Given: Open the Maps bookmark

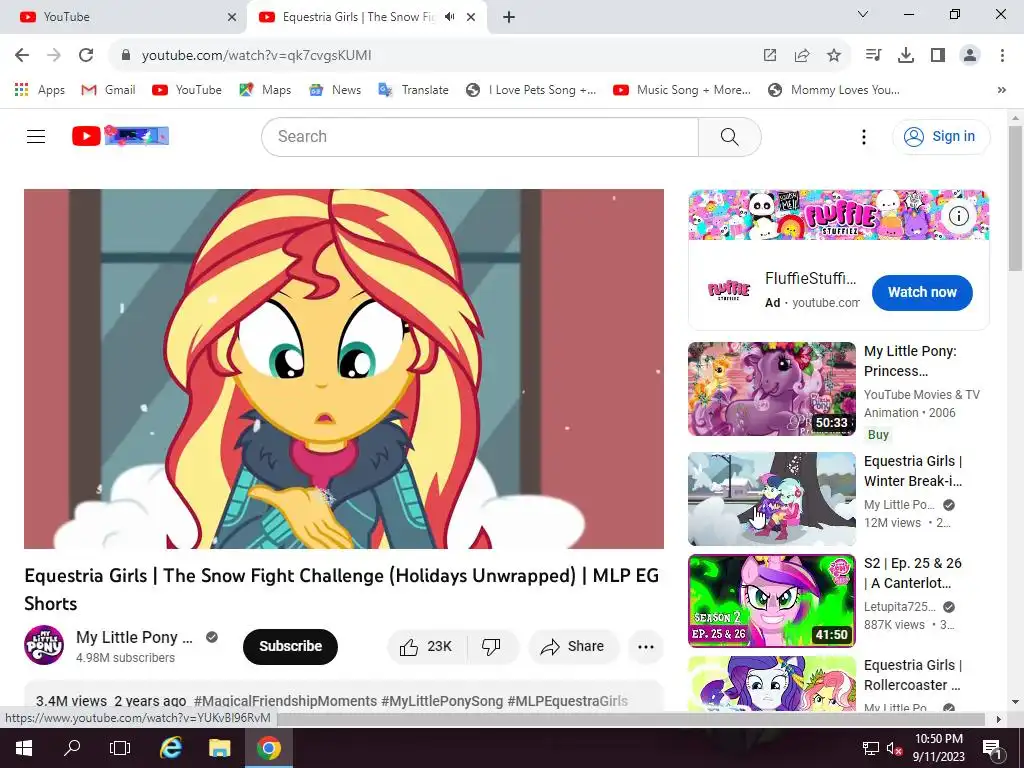Looking at the screenshot, I should [x=265, y=90].
